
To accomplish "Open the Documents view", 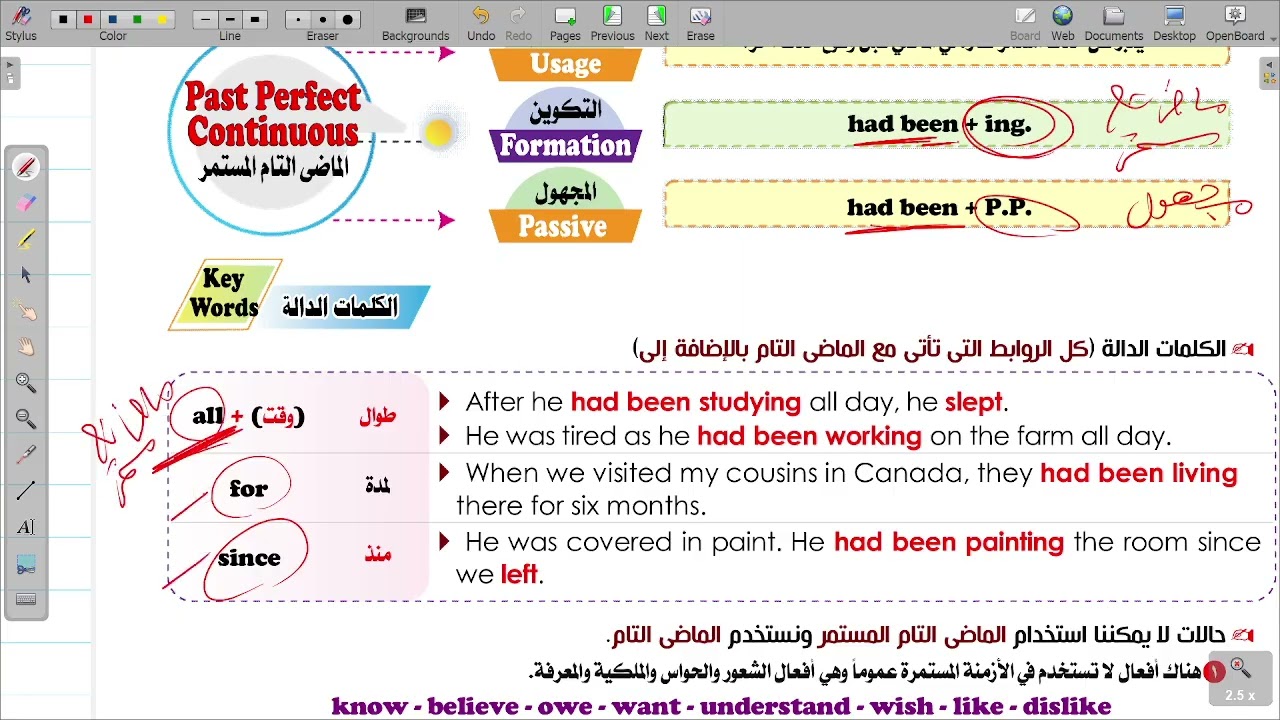I will click(1114, 23).
